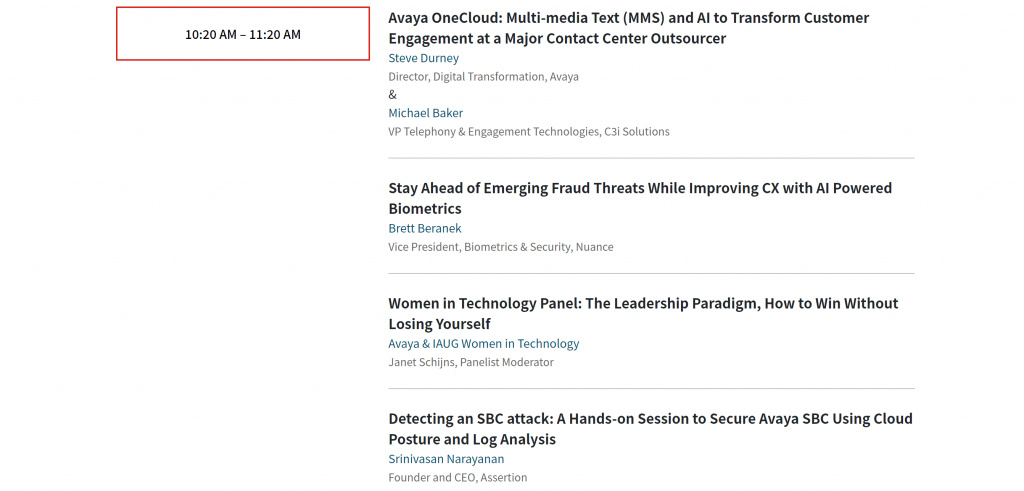1024x491 pixels.
Task: Click Janet Schijns, Panelist Moderator text
Action: (471, 362)
